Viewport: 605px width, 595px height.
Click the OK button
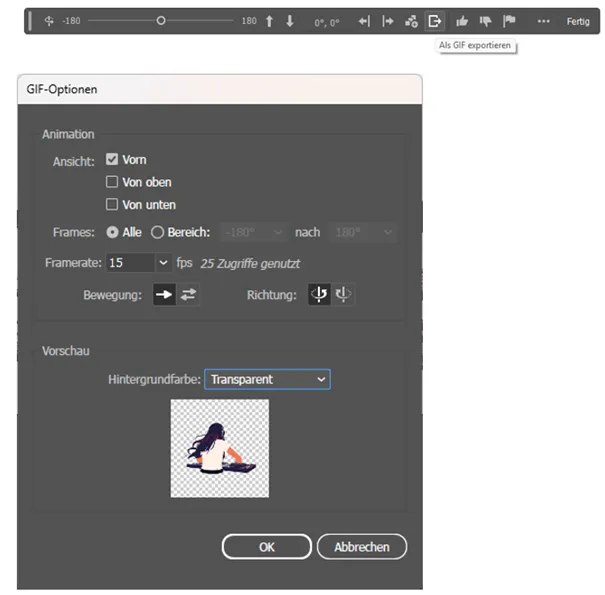pyautogui.click(x=266, y=547)
